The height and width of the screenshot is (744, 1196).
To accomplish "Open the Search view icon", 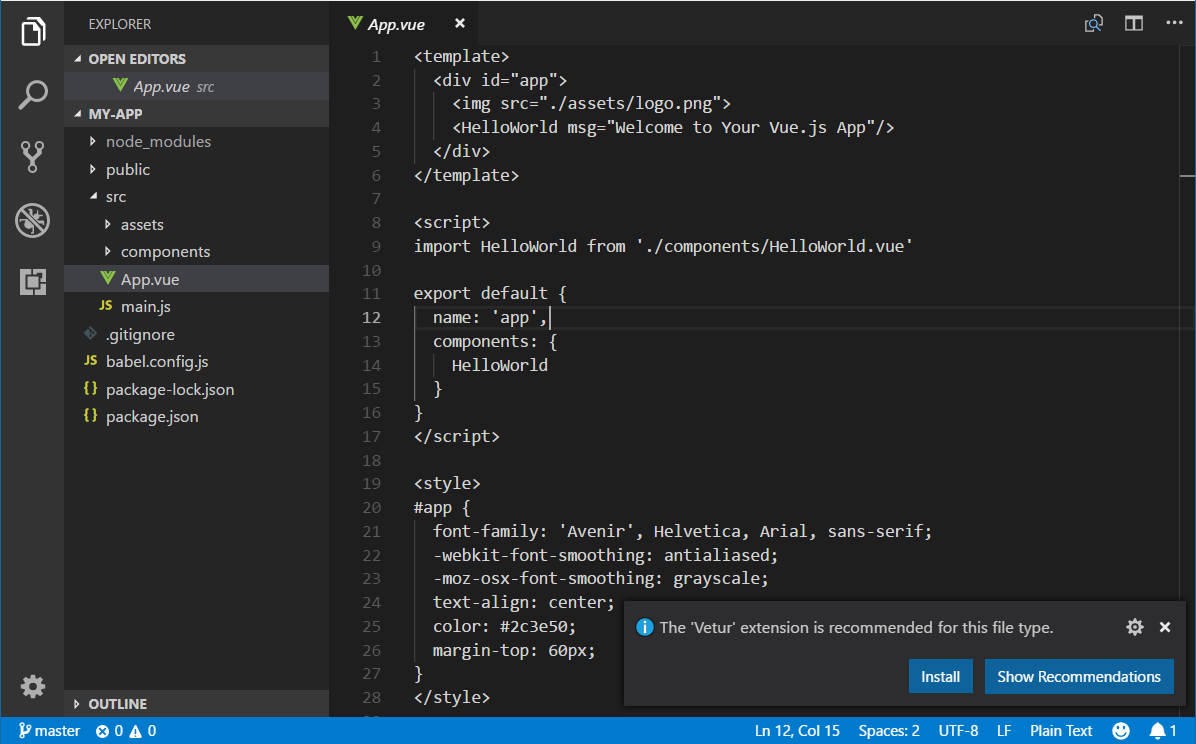I will (x=33, y=95).
